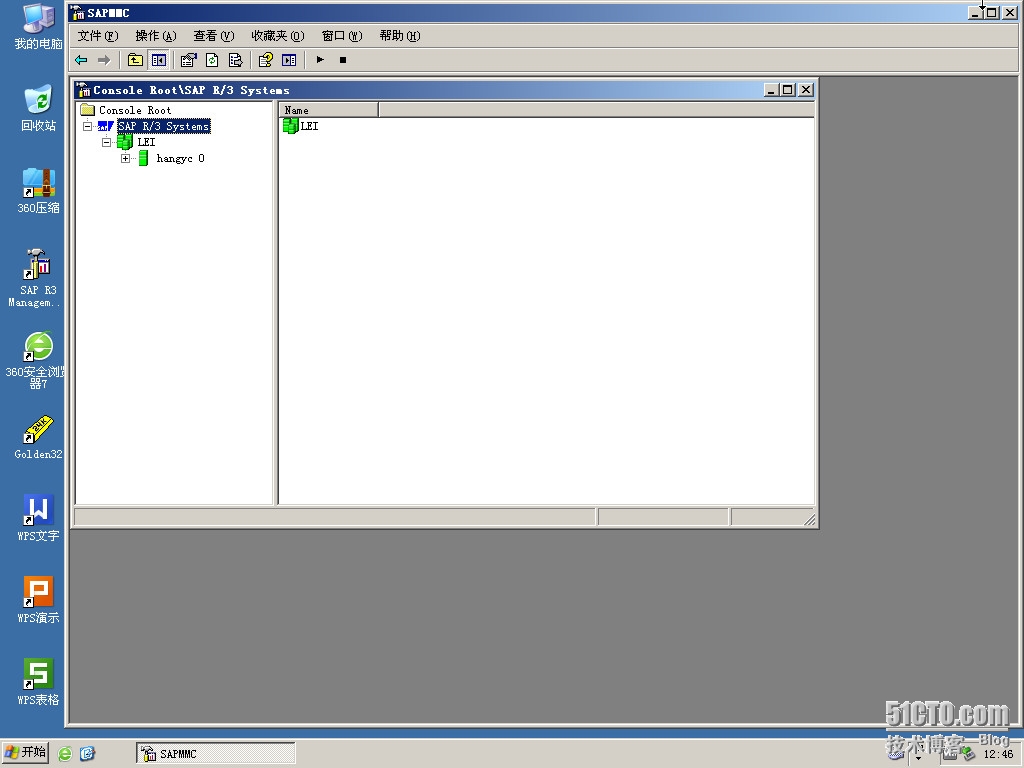Maximize the Console Root child window

tap(788, 89)
